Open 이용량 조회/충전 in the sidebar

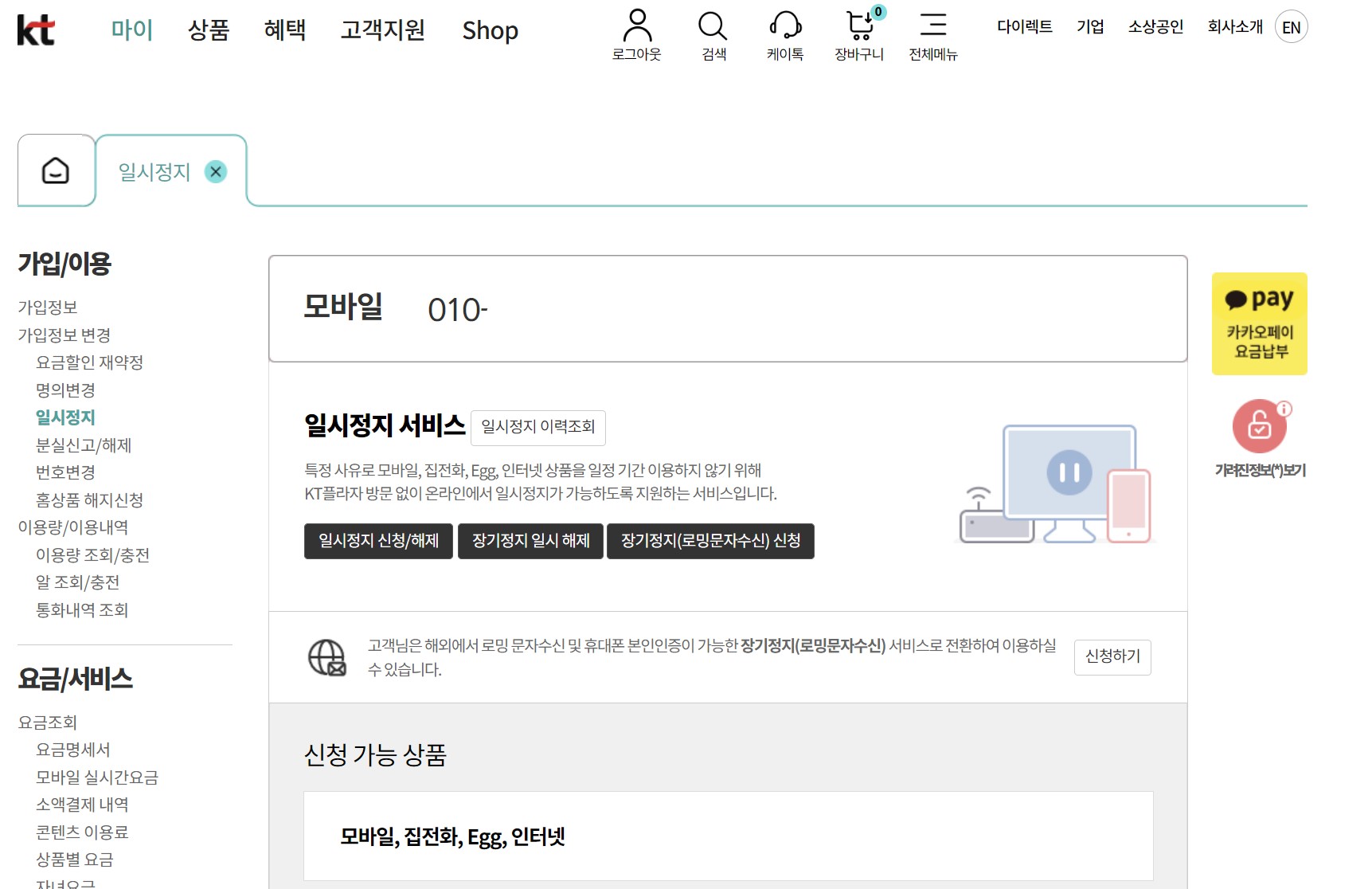coord(92,555)
